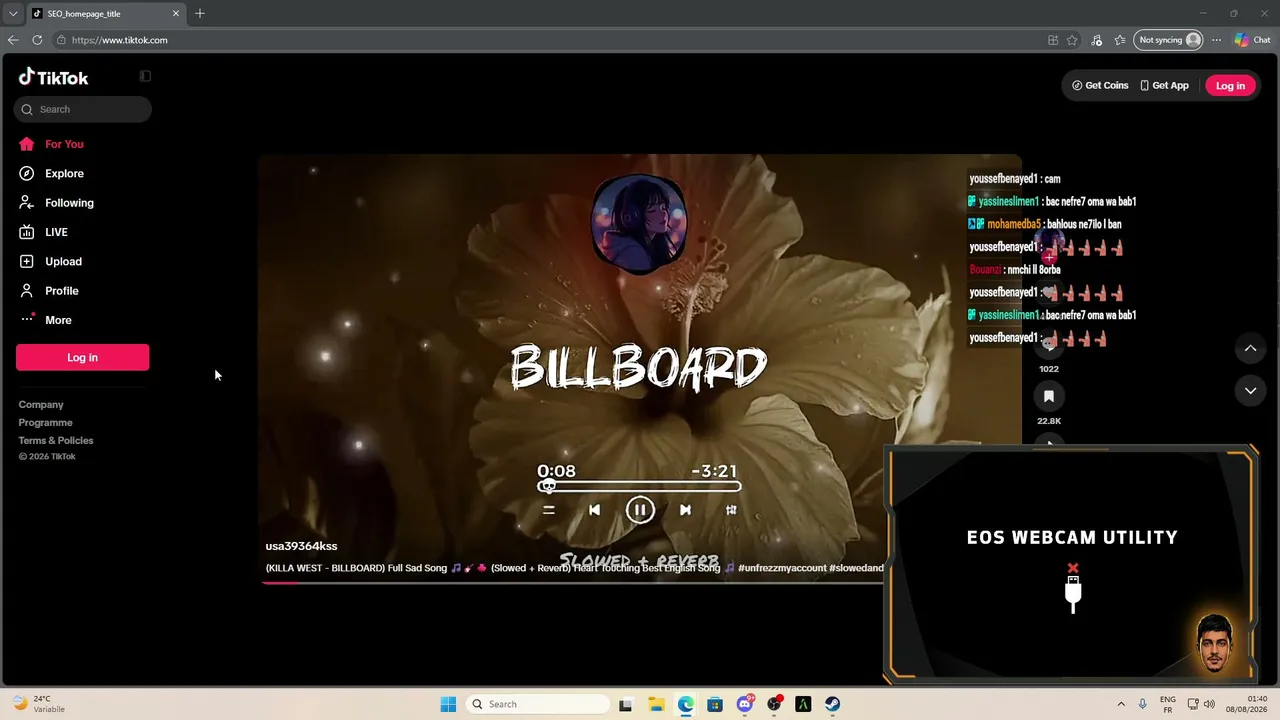
Task: Show hidden system tray icons
Action: (1121, 704)
